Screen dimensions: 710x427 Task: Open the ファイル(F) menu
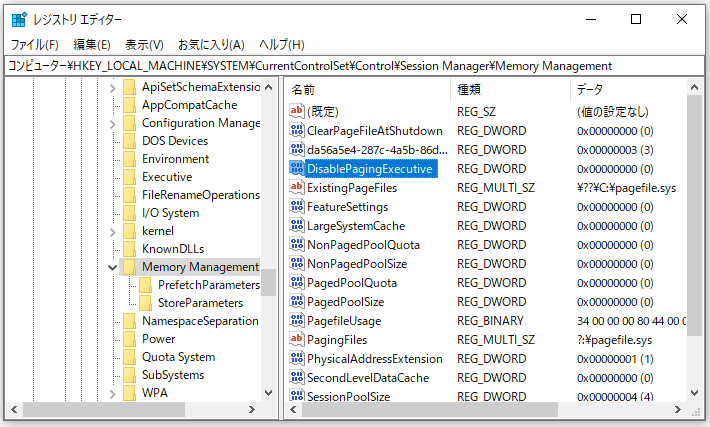pos(34,44)
